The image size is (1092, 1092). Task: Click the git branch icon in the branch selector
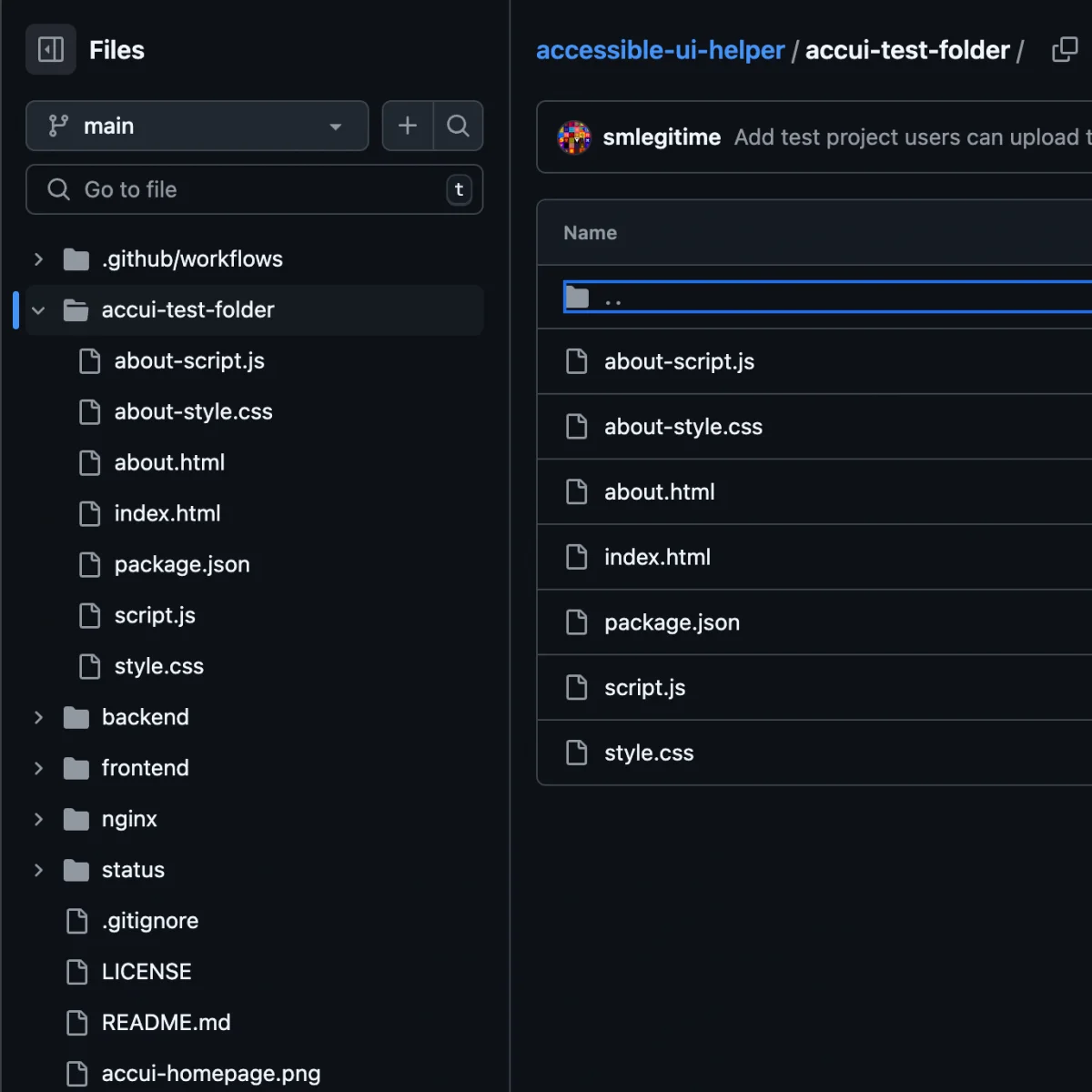(58, 126)
